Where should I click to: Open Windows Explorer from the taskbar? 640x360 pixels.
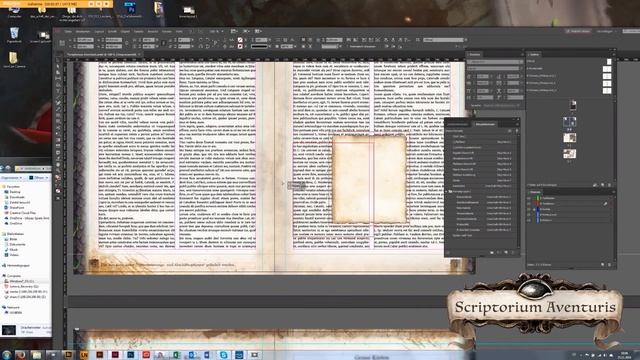[x=36, y=355]
